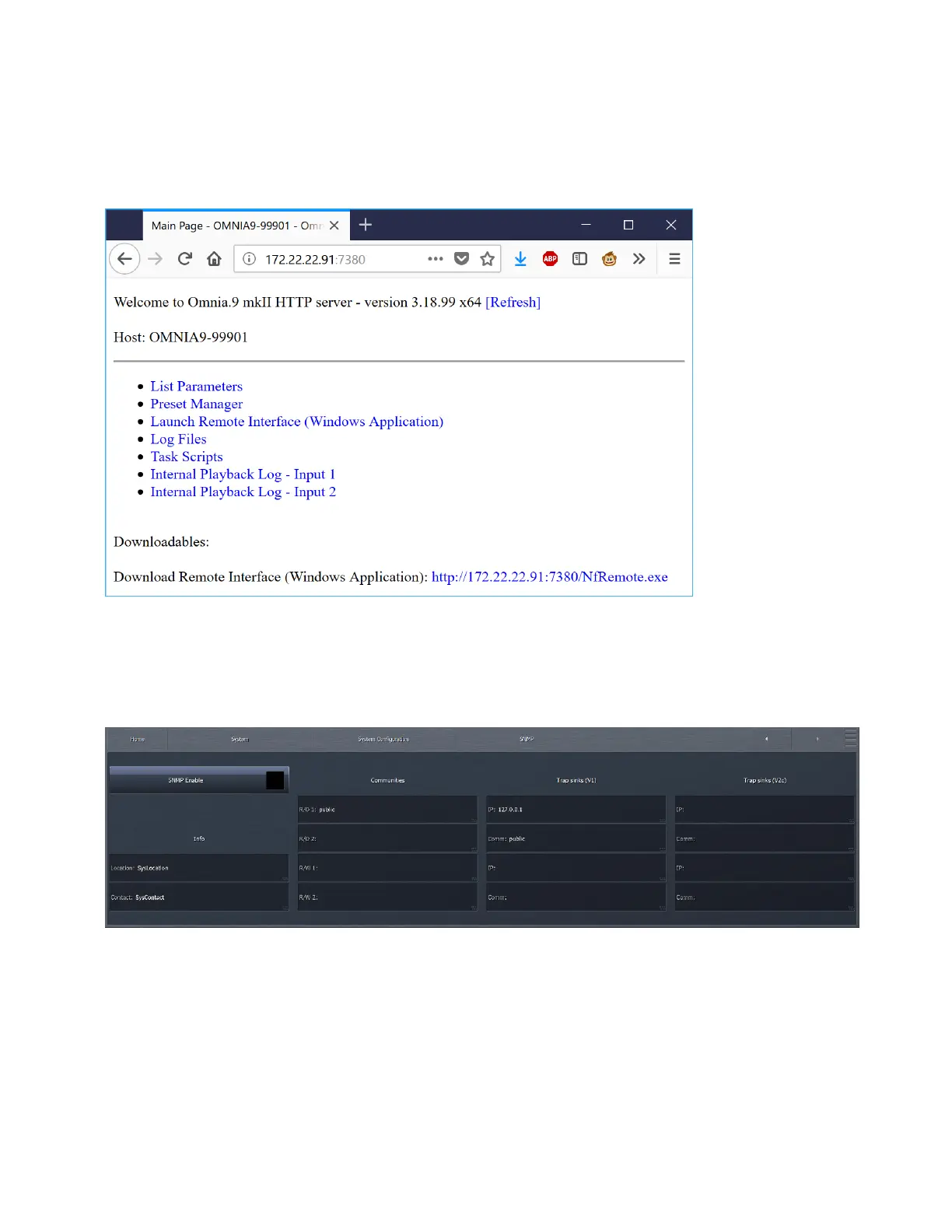Image resolution: width=952 pixels, height=1232 pixels.
Task: Click the 'Host: OMNIA9-99901' text
Action: pyautogui.click(x=180, y=338)
